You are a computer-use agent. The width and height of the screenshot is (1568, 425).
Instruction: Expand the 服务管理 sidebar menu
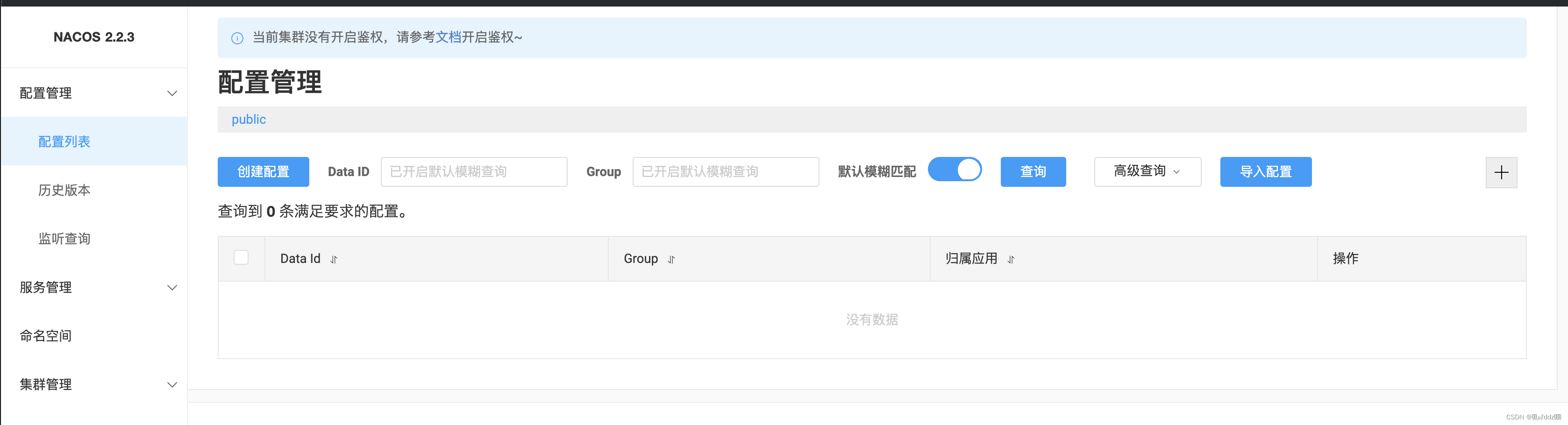coord(94,287)
